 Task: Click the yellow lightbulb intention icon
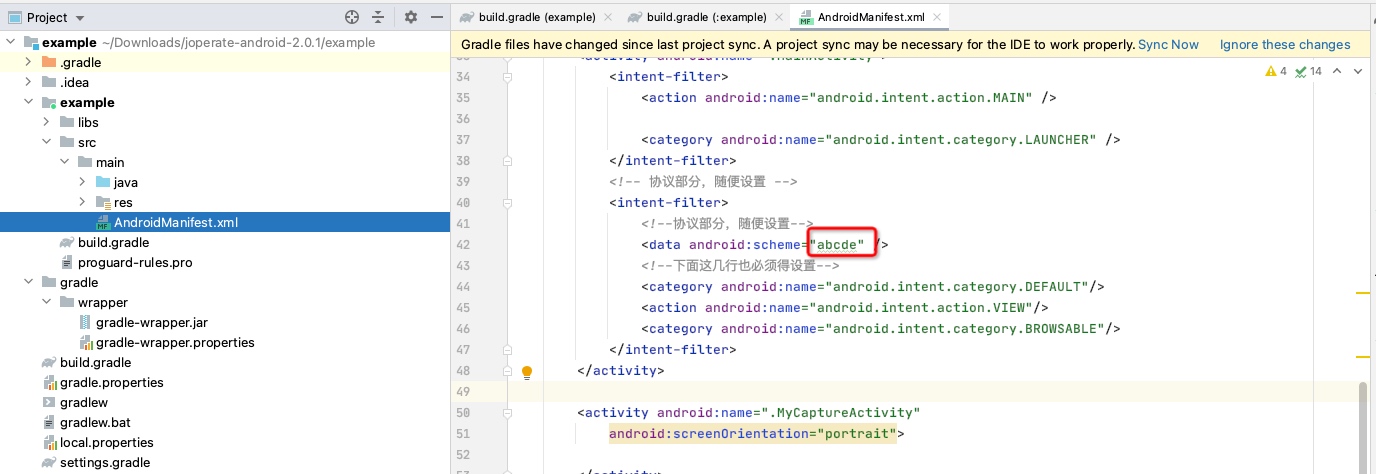coord(527,372)
